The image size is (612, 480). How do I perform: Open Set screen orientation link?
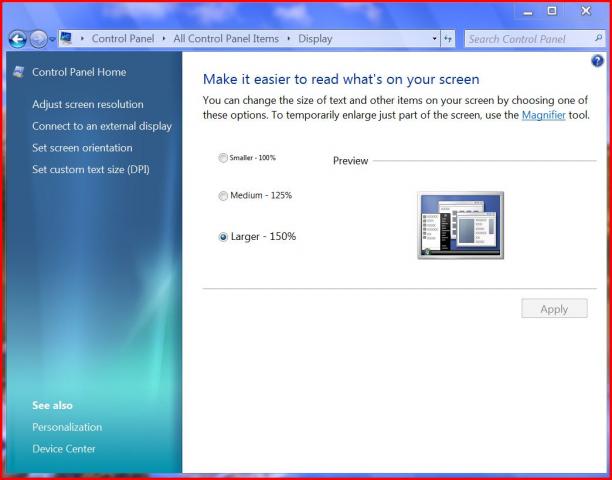[82, 148]
